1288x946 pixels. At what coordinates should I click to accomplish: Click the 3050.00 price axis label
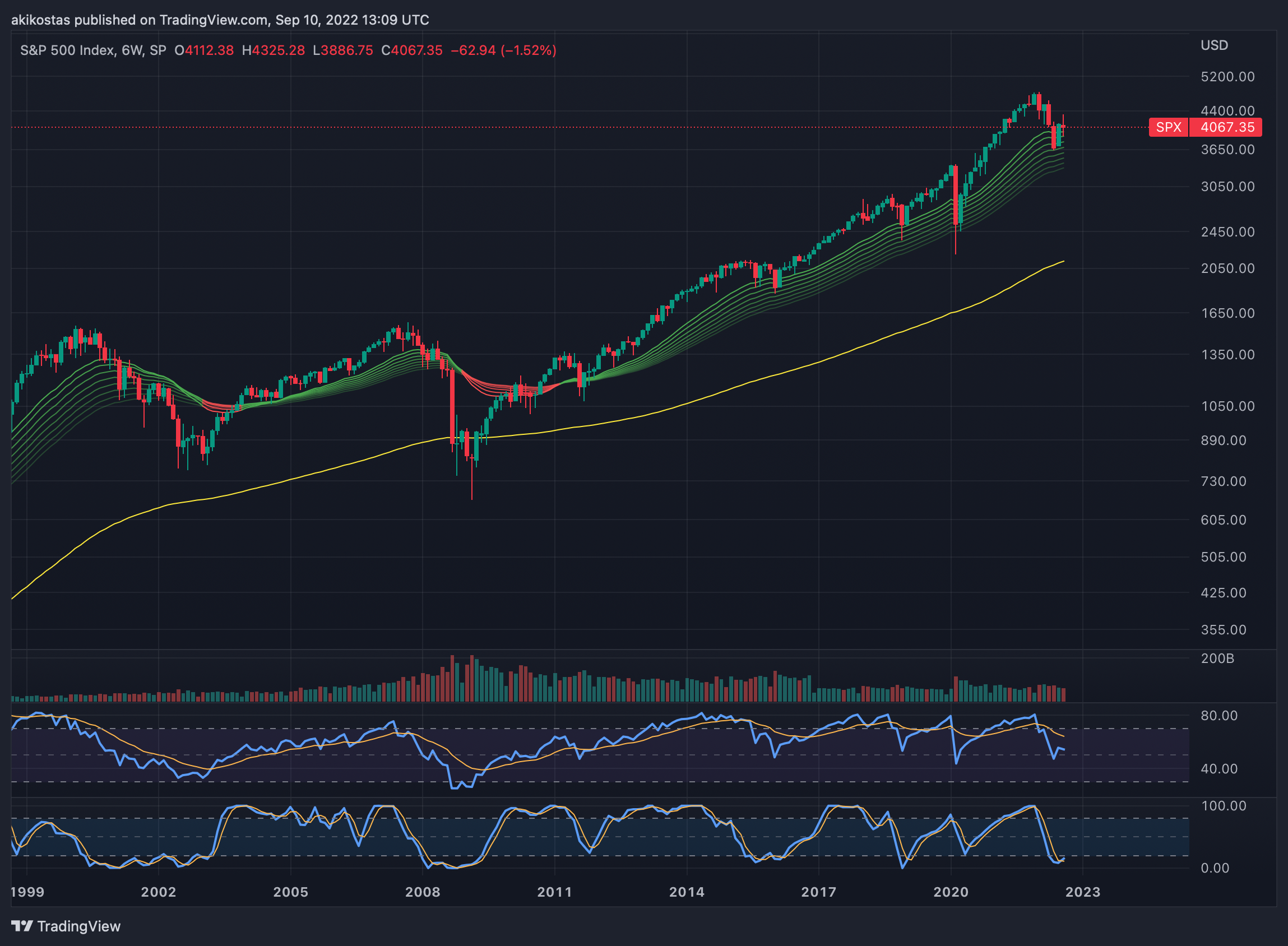1227,187
